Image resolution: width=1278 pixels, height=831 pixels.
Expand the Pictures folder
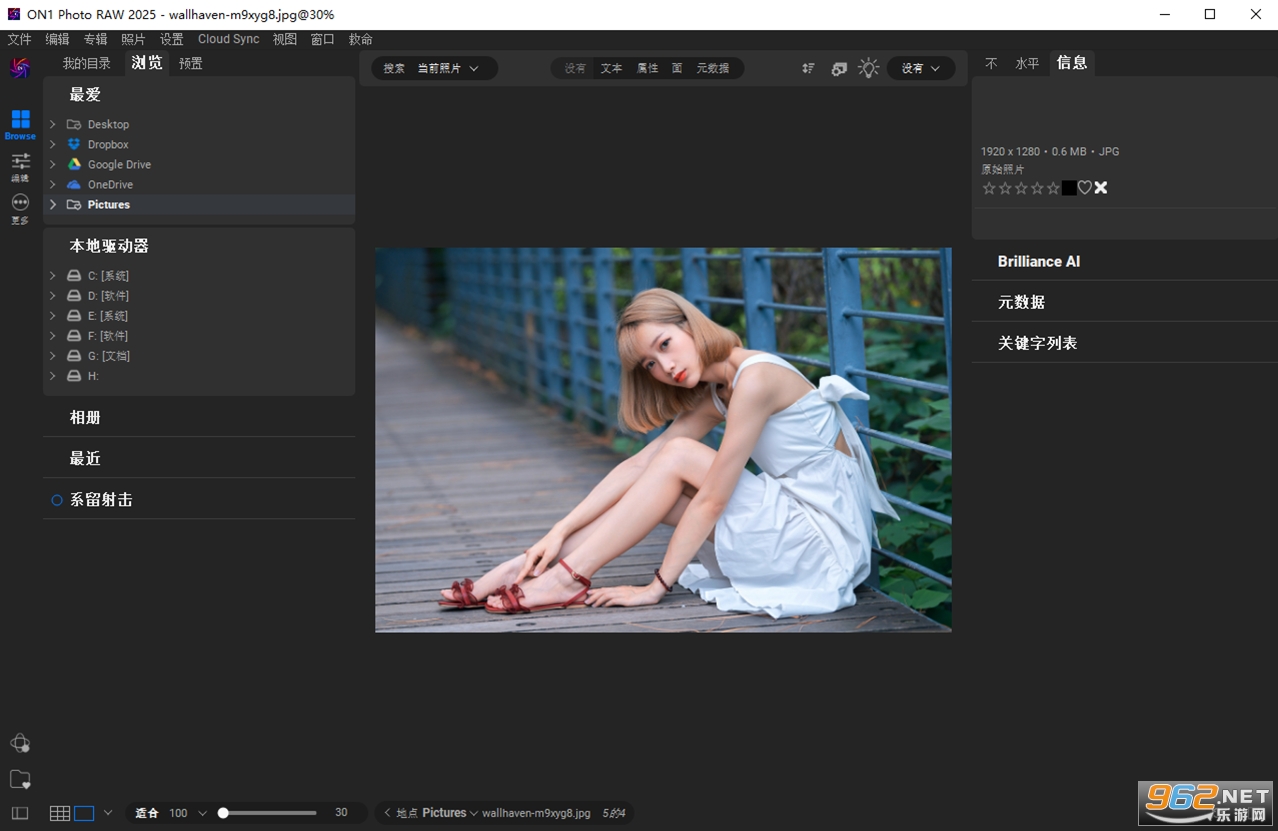(x=53, y=204)
